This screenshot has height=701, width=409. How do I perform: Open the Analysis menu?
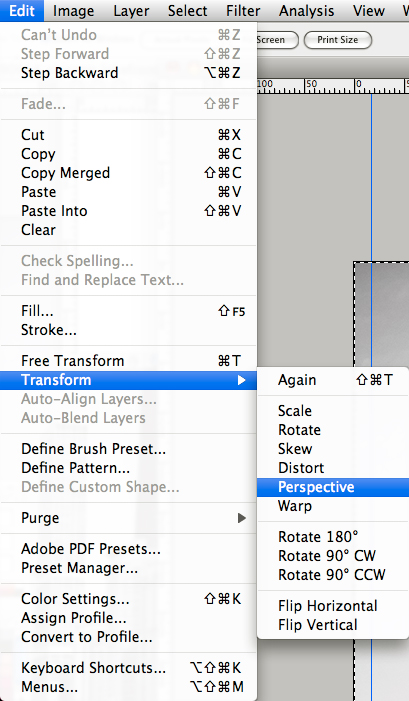pos(307,11)
